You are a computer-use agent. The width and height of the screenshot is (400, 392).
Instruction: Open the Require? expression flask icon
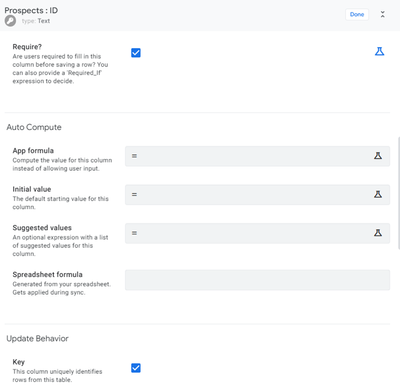[x=379, y=51]
